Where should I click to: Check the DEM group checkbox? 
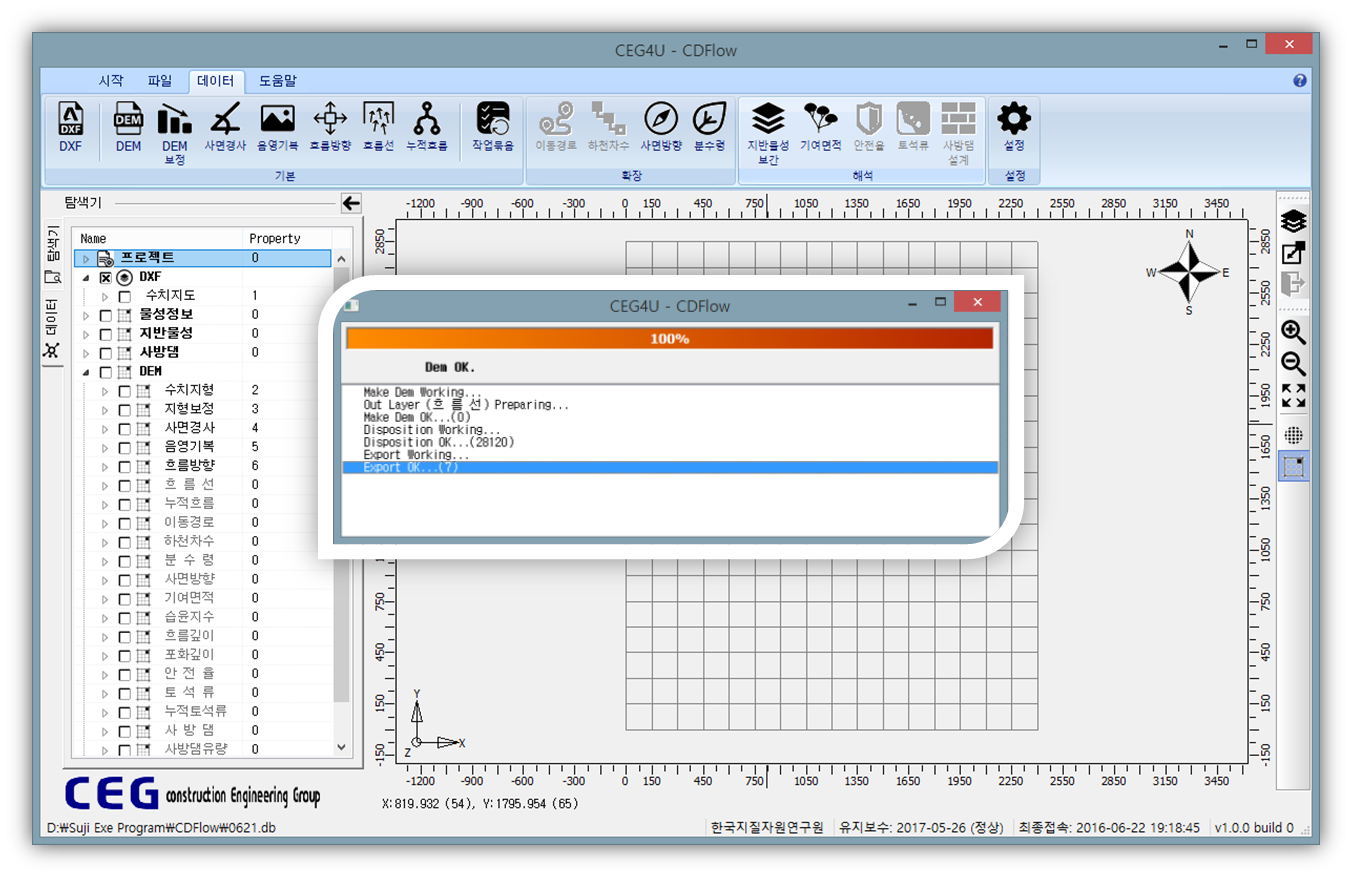[106, 371]
